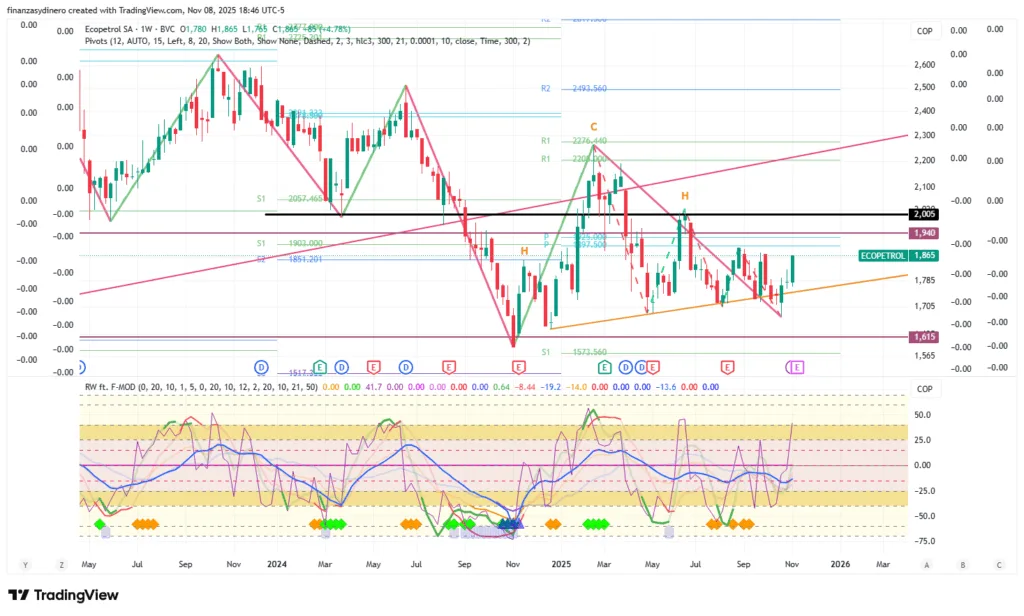Click the purple upcoming earnings E marker
The image size is (1024, 616).
797,368
